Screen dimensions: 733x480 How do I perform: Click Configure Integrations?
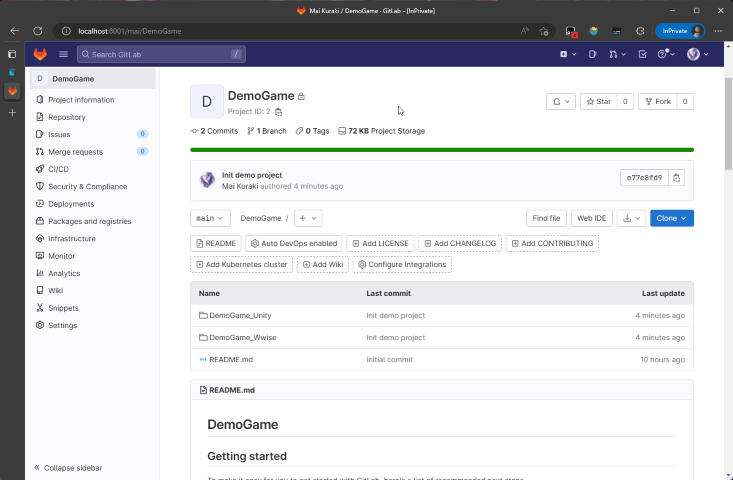(402, 265)
